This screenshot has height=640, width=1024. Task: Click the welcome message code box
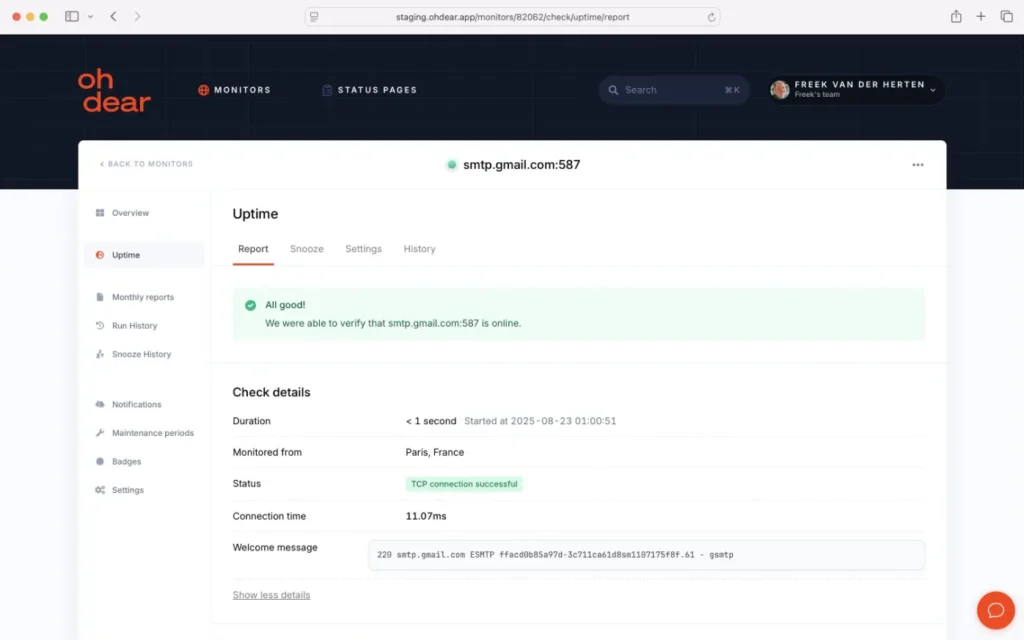[x=646, y=554]
